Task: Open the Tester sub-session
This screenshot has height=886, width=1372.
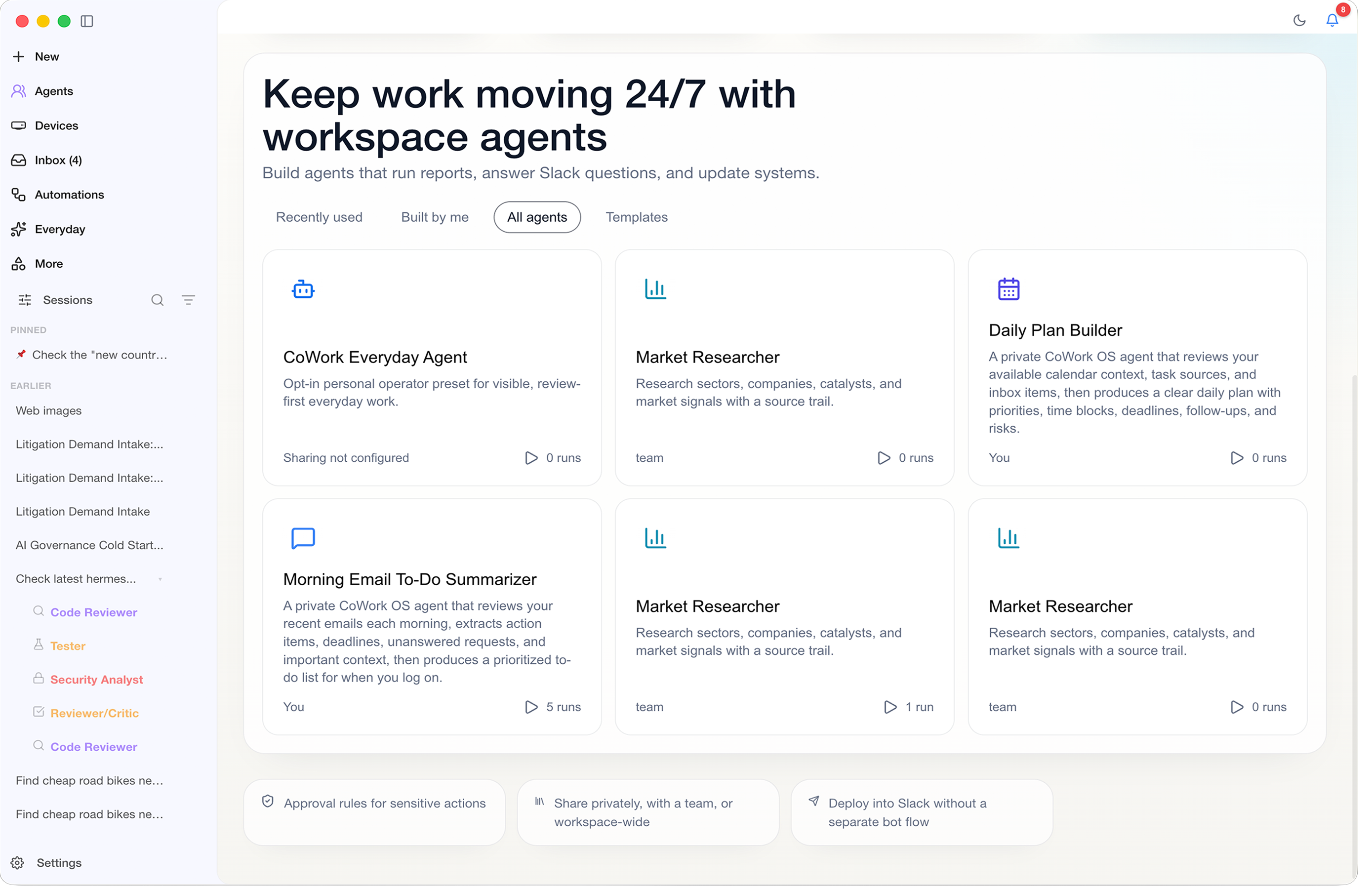Action: (68, 646)
